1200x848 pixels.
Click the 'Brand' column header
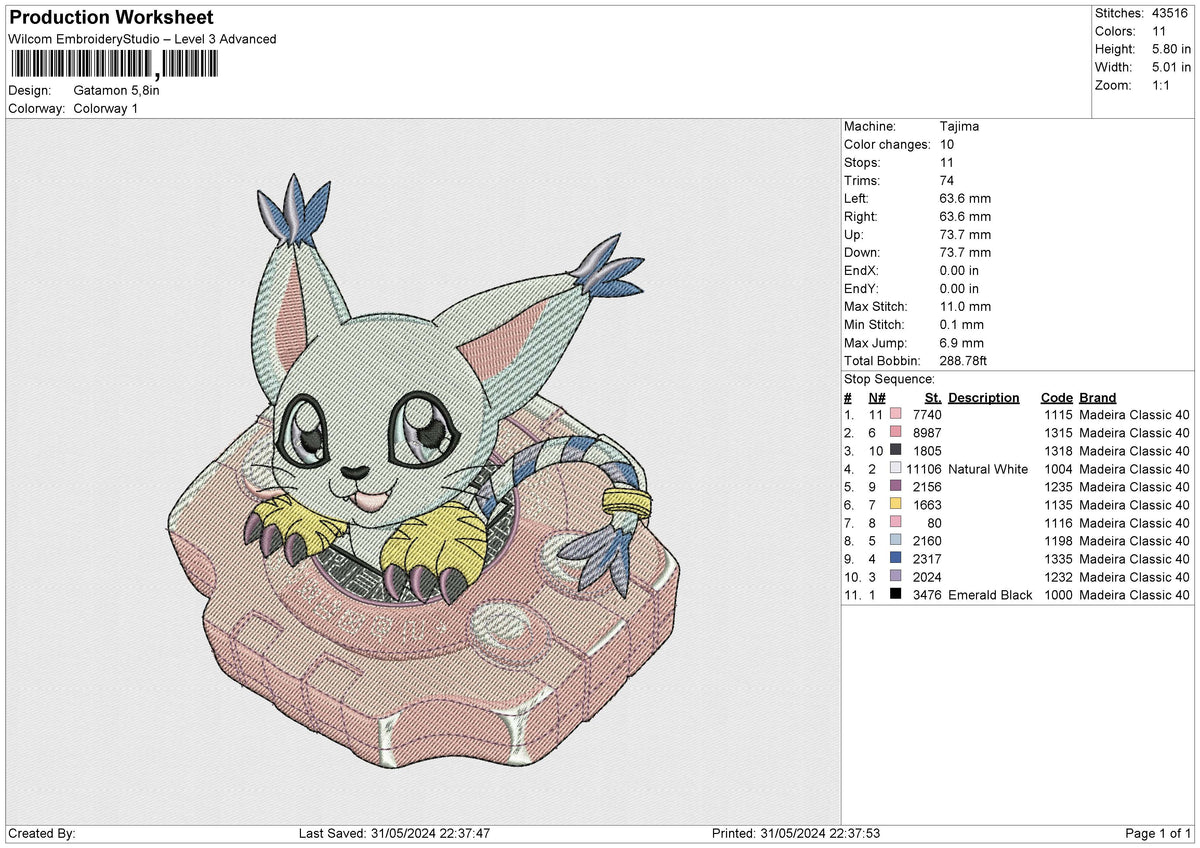tap(1097, 397)
